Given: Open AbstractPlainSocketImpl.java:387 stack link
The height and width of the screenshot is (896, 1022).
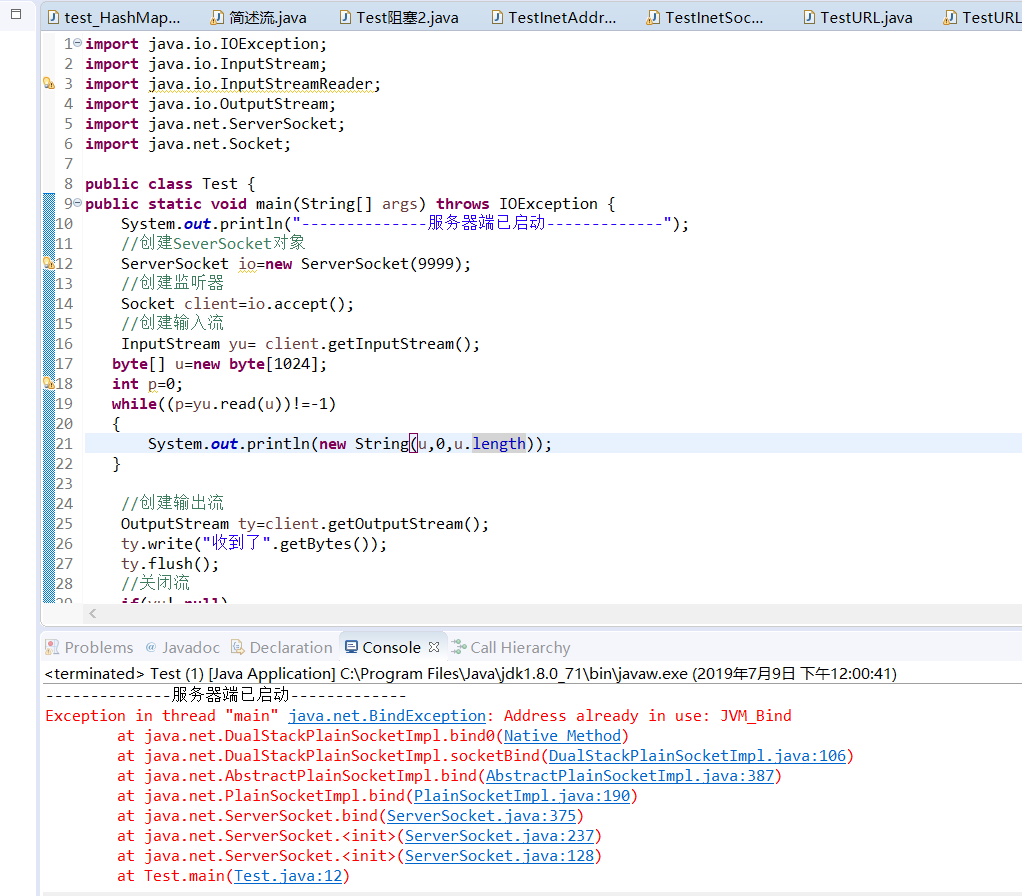Looking at the screenshot, I should pos(630,775).
